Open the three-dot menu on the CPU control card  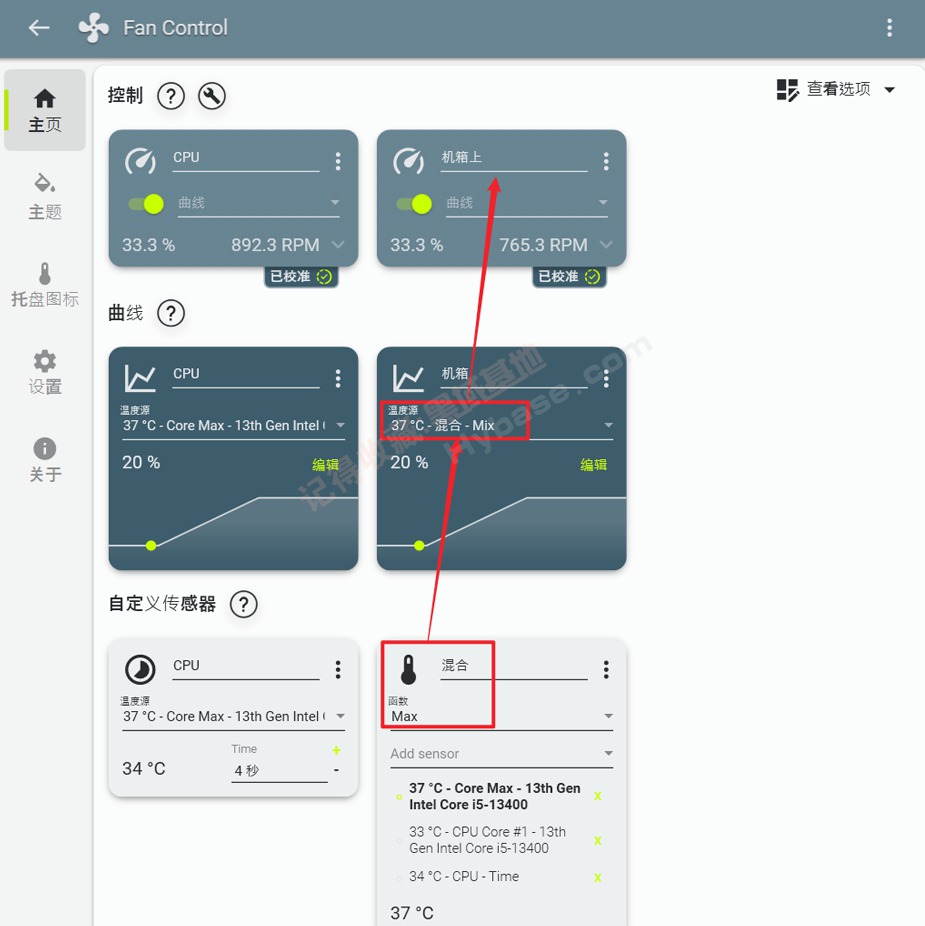338,160
